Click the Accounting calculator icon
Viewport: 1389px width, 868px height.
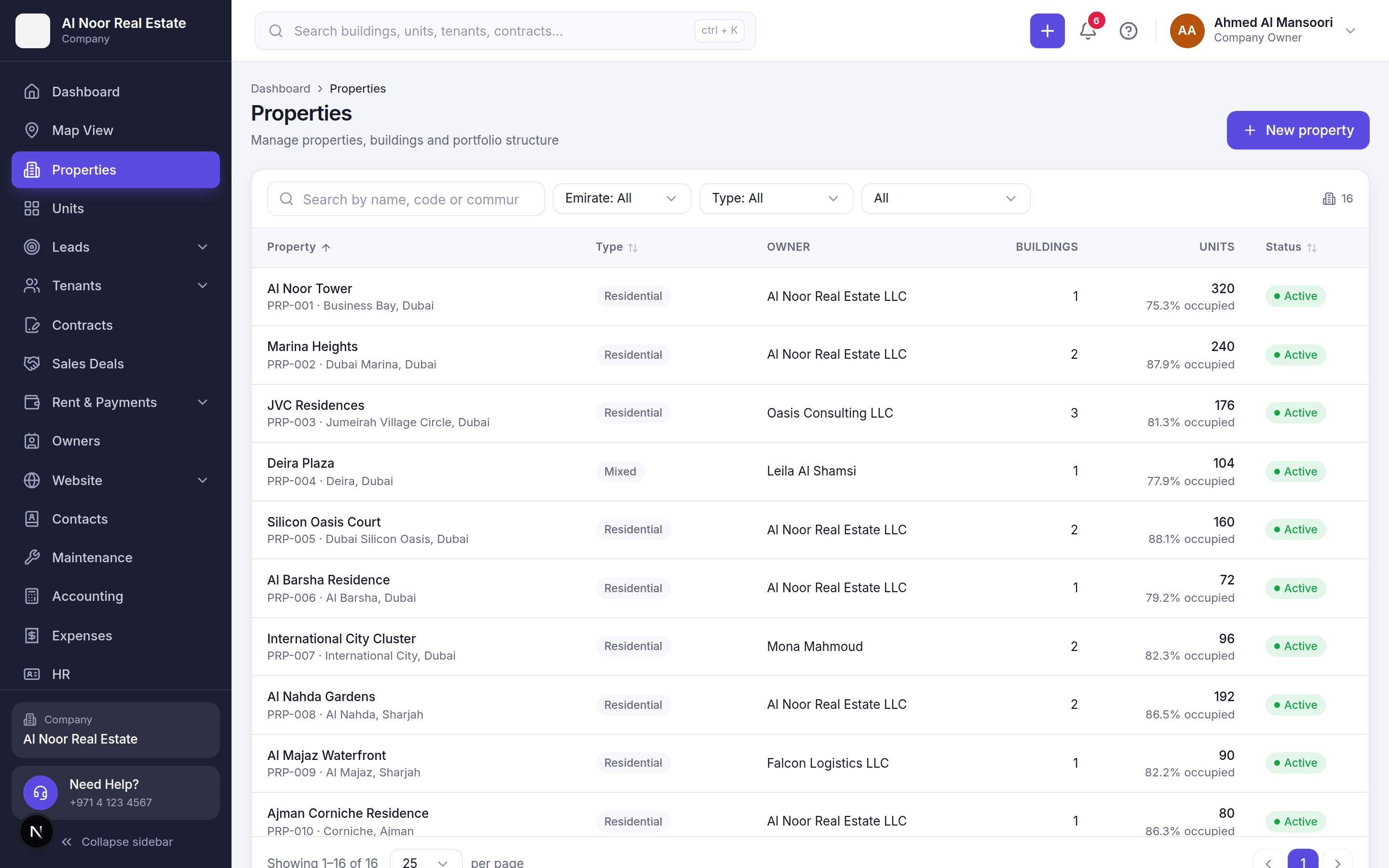32,596
